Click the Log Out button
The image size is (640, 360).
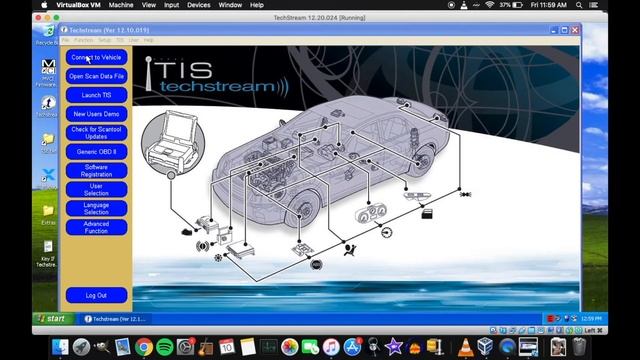point(96,296)
